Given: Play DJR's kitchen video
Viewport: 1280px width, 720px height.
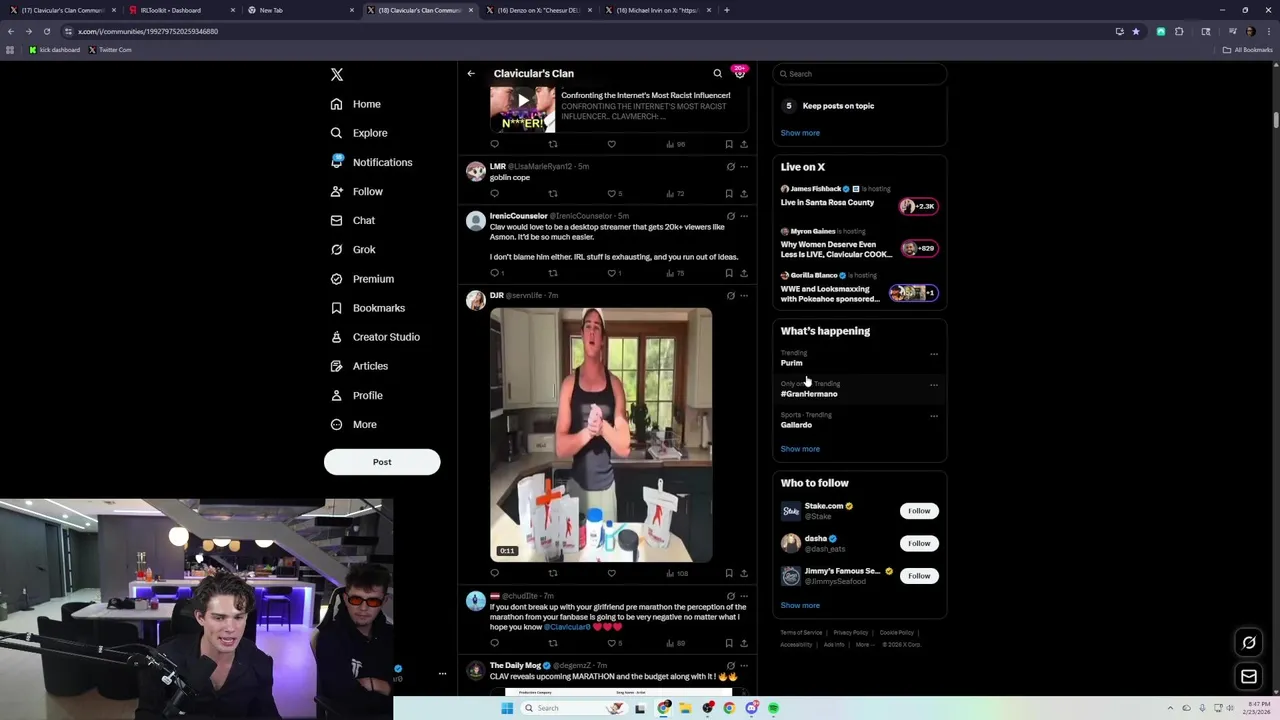Looking at the screenshot, I should (x=601, y=435).
